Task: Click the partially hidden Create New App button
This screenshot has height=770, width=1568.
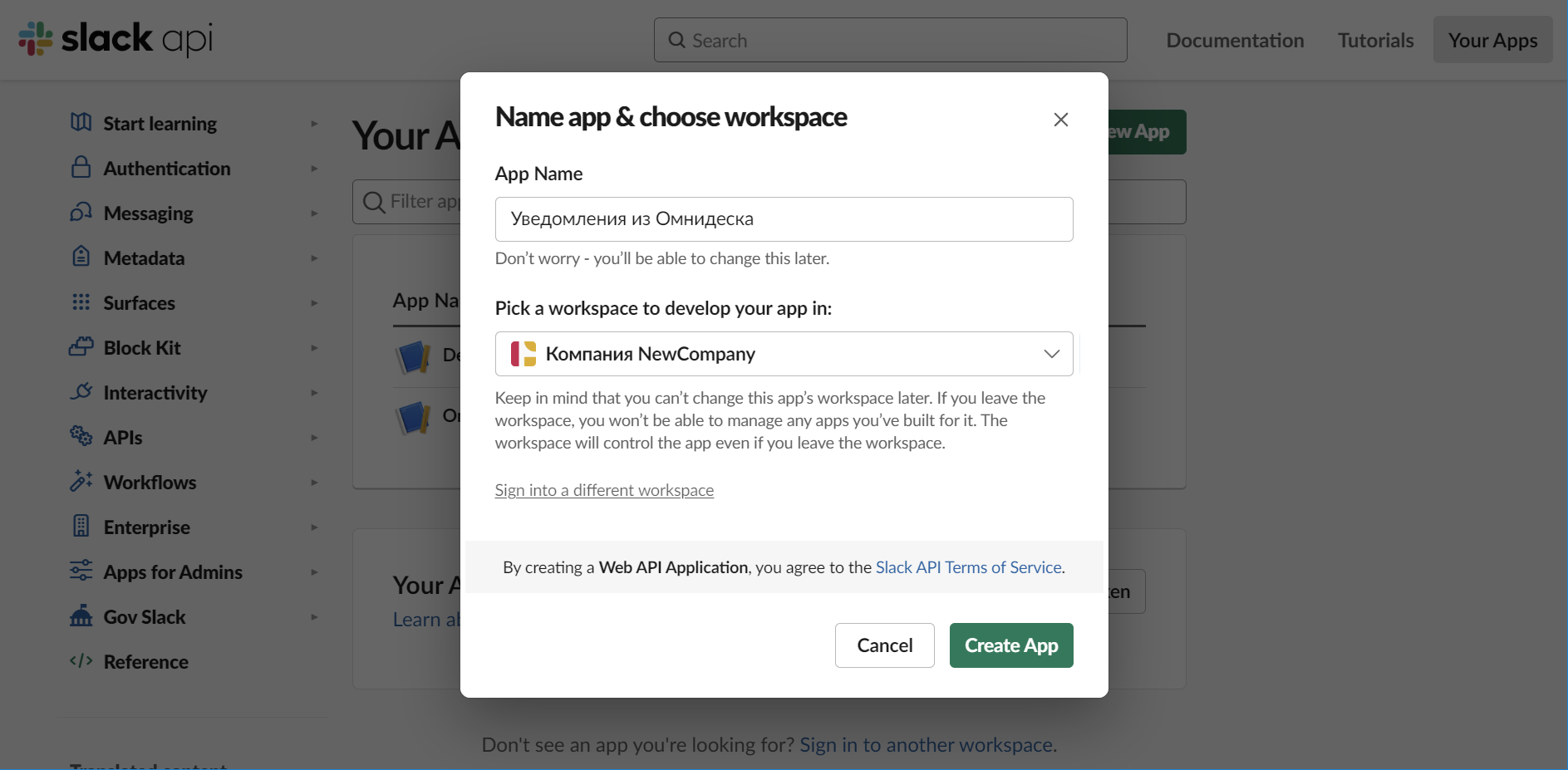Action: [x=1147, y=132]
